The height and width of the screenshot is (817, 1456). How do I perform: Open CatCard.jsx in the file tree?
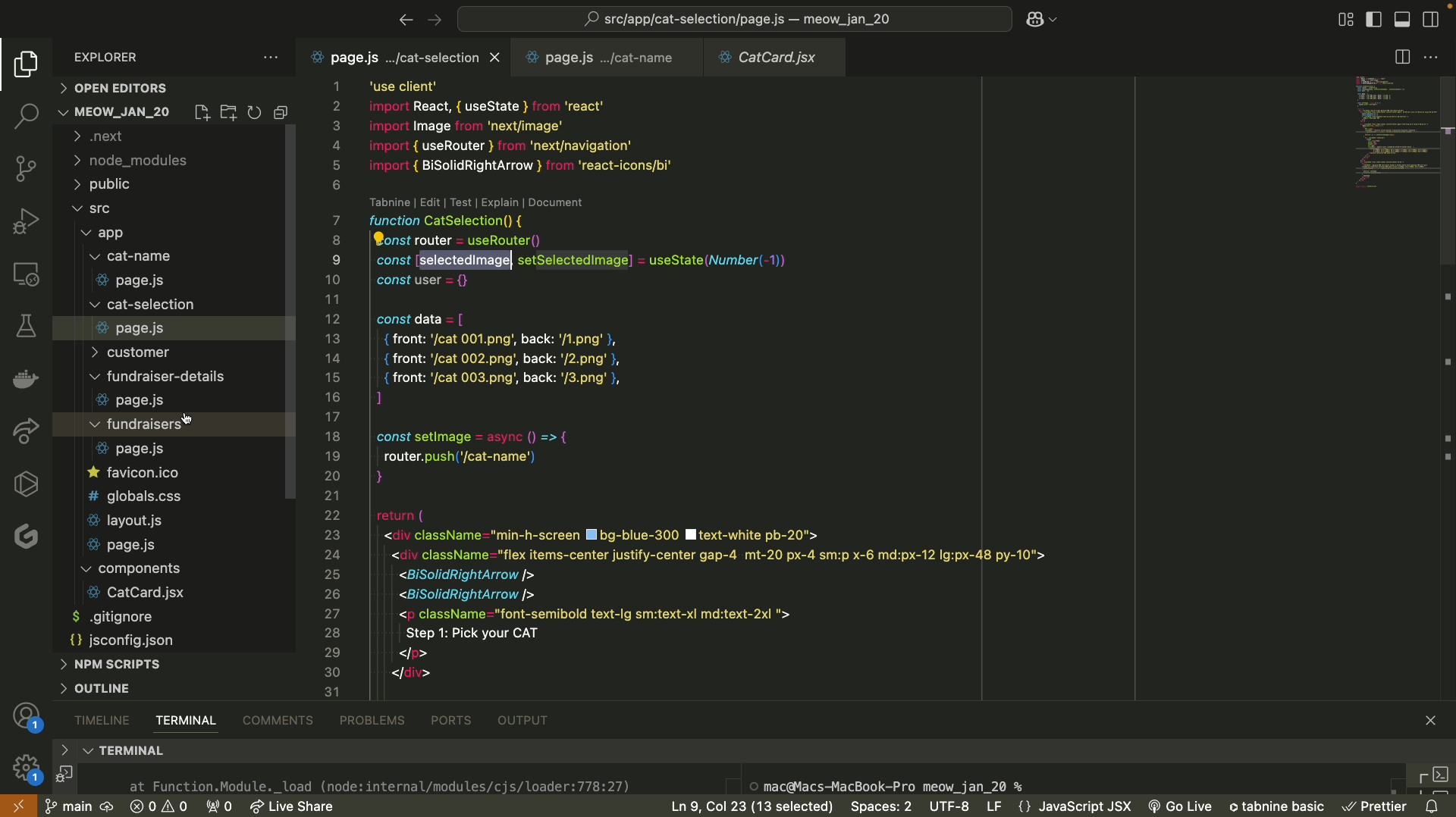pyautogui.click(x=145, y=593)
